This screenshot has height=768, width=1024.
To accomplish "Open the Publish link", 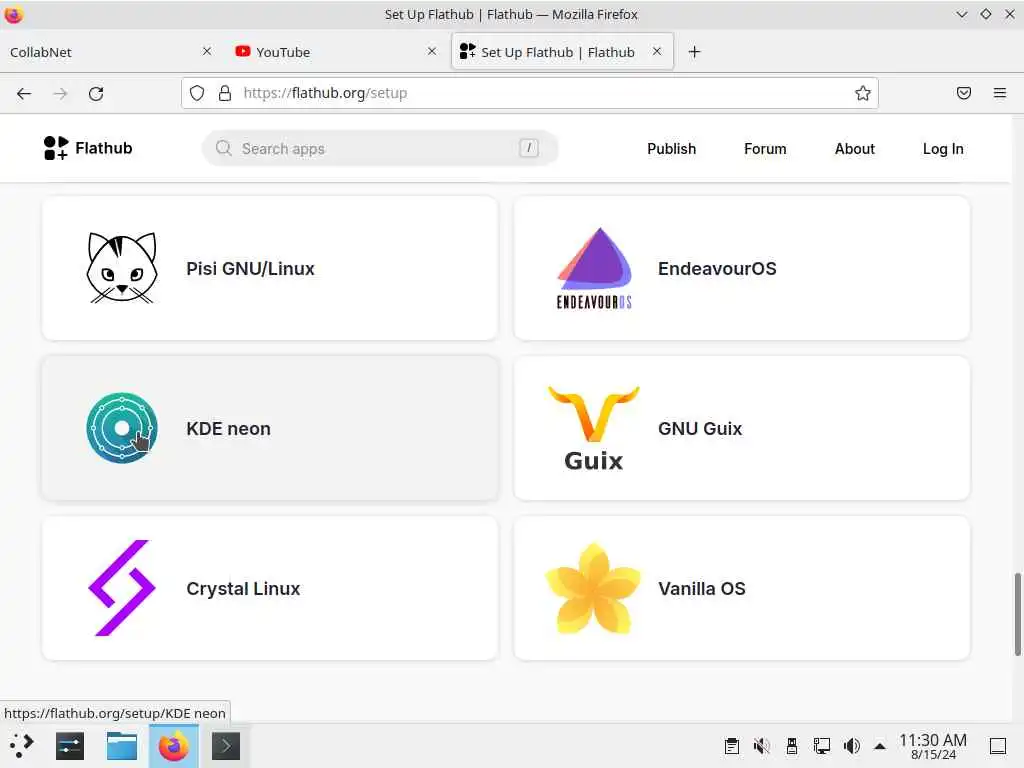I will click(671, 149).
